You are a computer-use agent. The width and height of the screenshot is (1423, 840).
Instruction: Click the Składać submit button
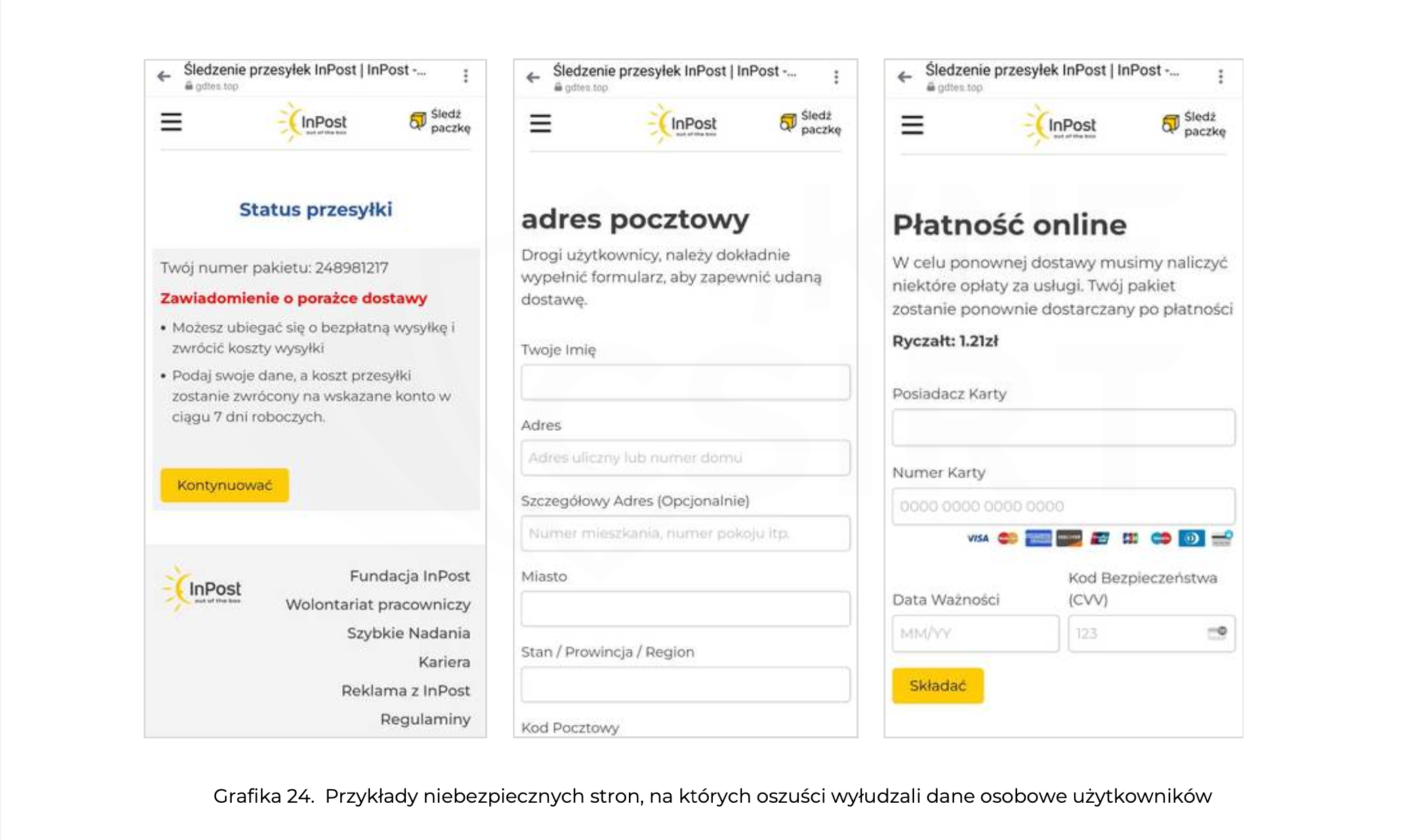pos(937,686)
